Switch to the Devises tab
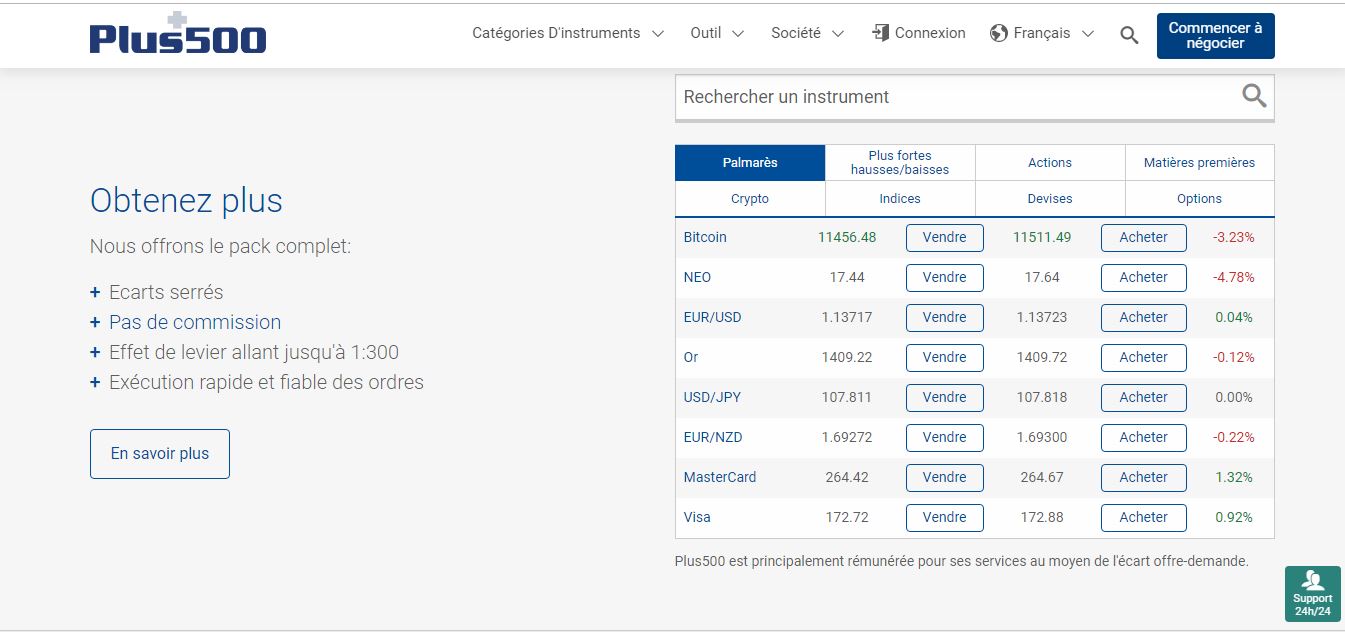Screen dimensions: 1345x632 (x=1050, y=198)
